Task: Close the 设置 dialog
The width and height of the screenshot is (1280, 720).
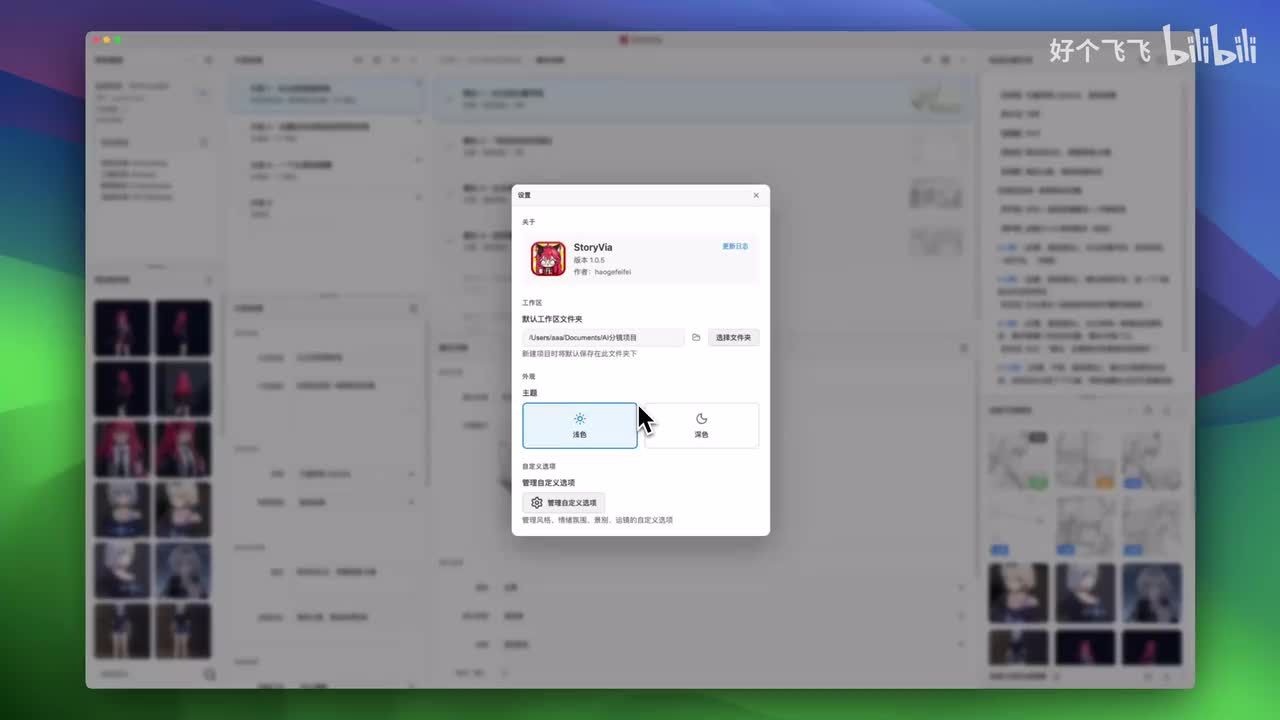Action: (756, 195)
